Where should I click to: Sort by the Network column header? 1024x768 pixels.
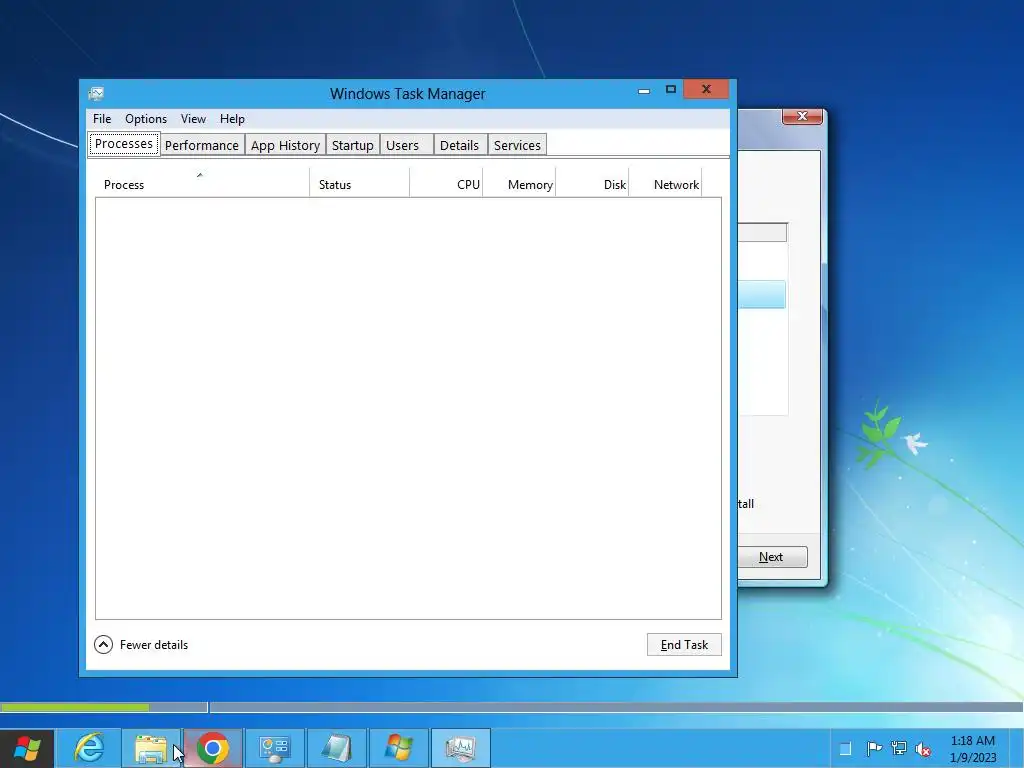tap(665, 183)
